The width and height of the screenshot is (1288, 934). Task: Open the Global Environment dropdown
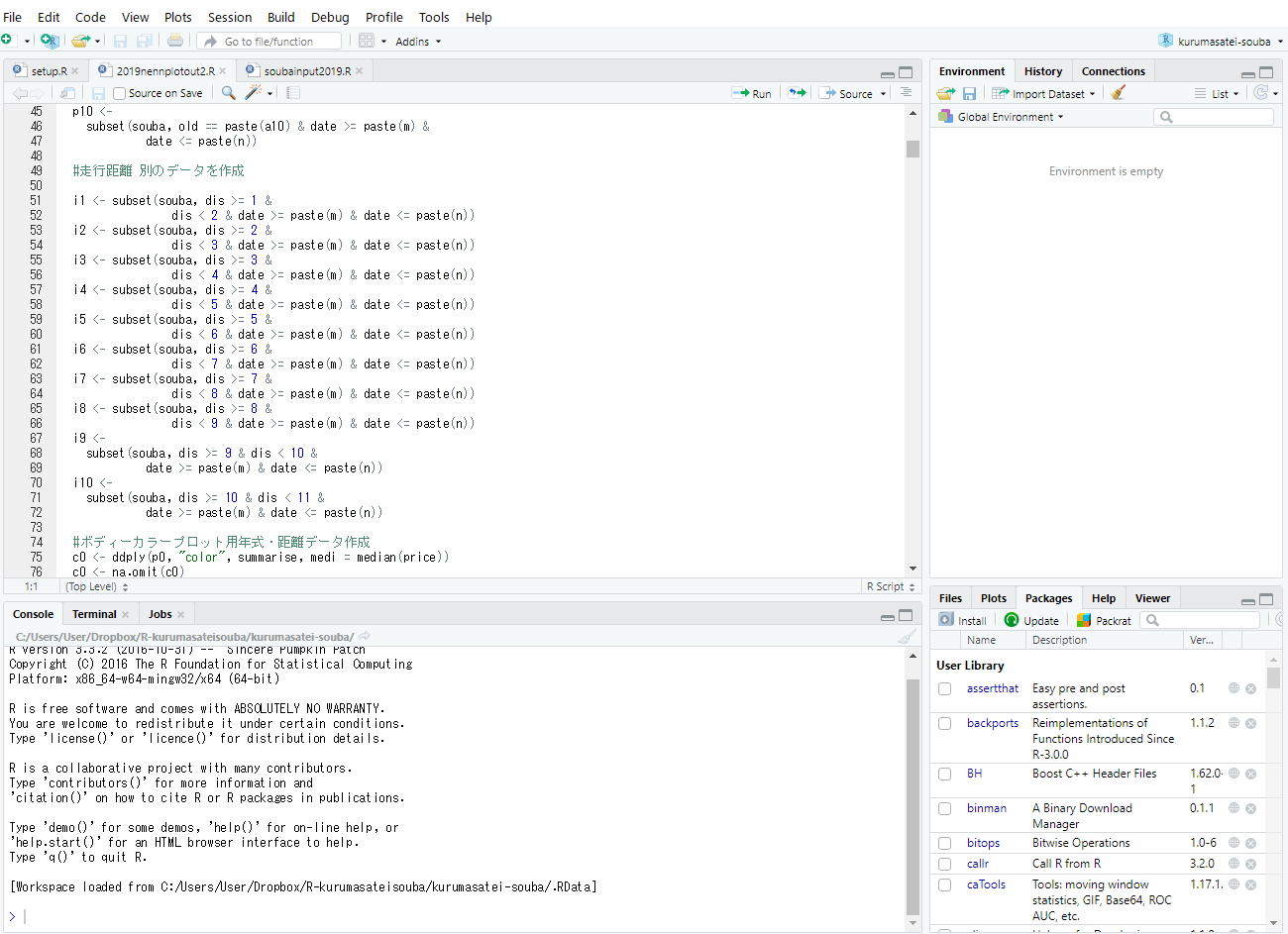pos(1002,117)
